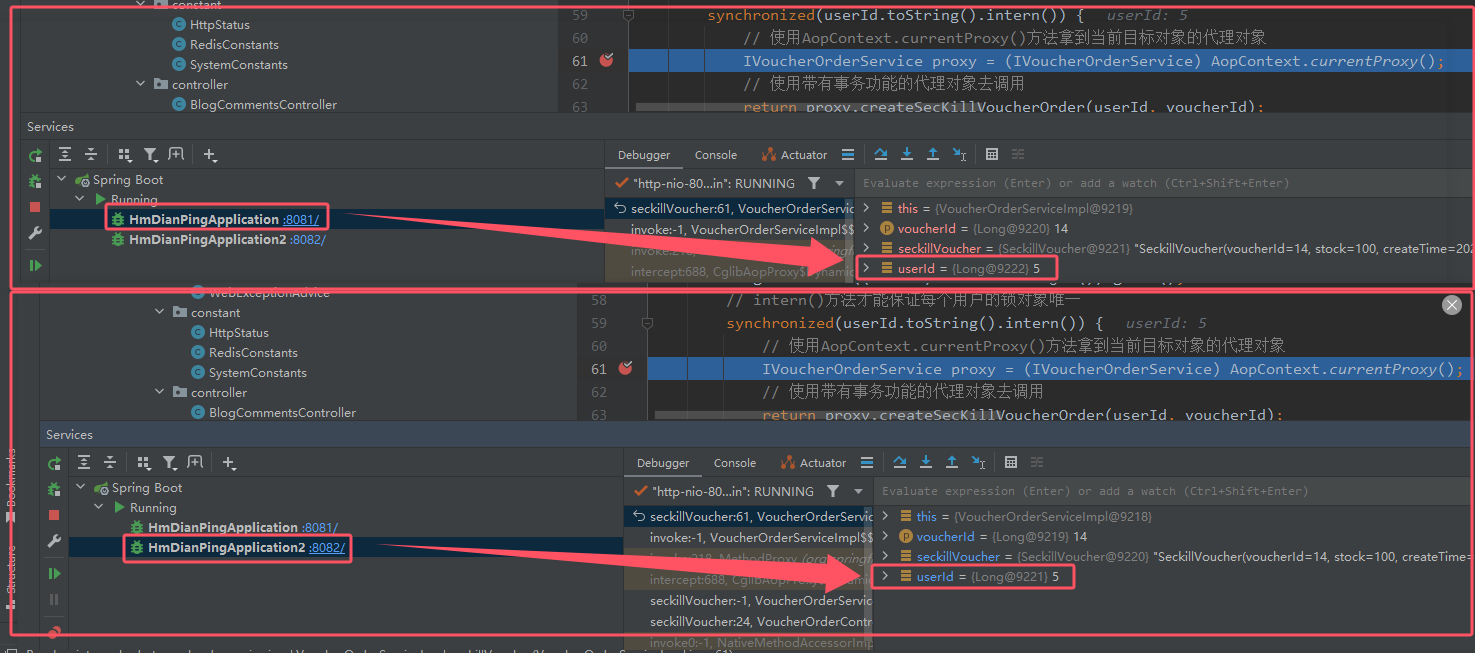
Task: Stop the running service in upper Services panel
Action: click(35, 207)
